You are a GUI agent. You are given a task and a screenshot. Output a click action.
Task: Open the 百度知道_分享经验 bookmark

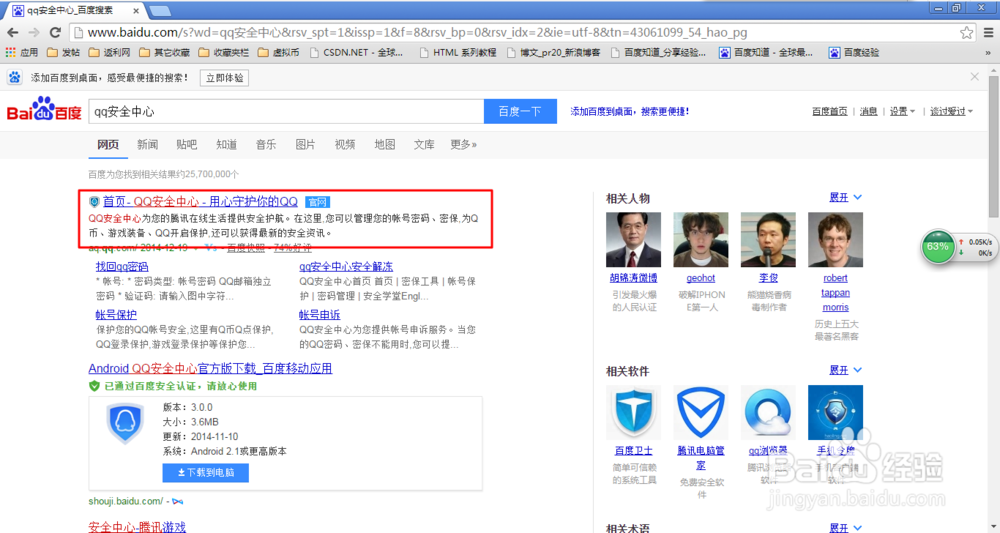pyautogui.click(x=658, y=52)
